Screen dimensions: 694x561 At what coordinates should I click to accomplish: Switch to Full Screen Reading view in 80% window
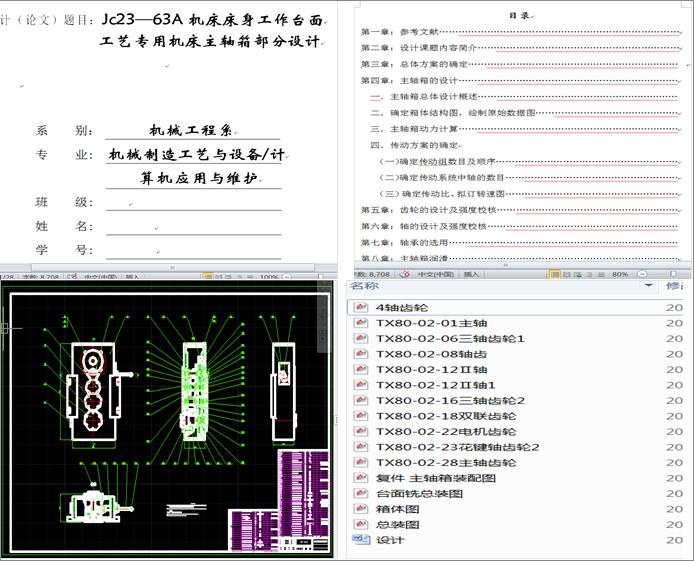point(567,274)
